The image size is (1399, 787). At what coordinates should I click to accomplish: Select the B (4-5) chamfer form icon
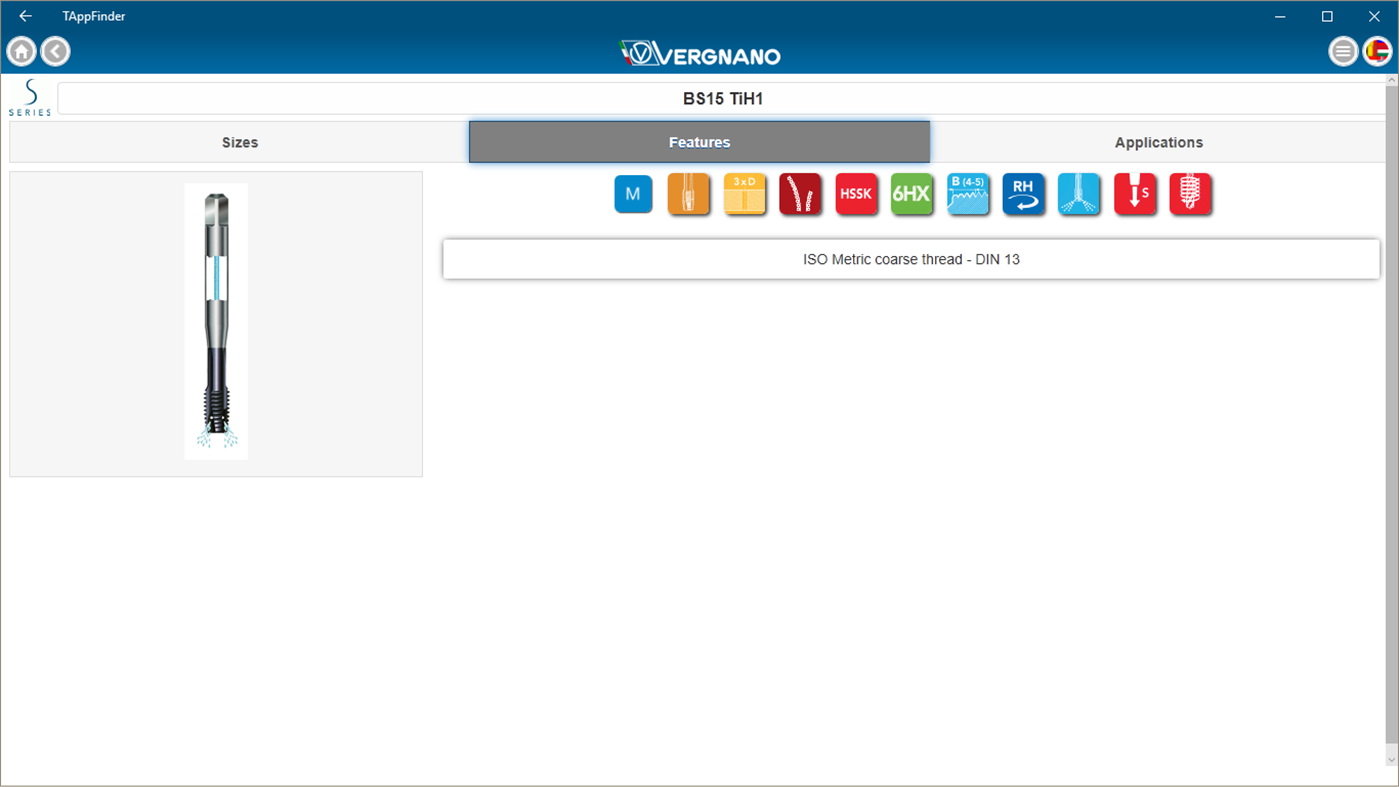coord(968,194)
